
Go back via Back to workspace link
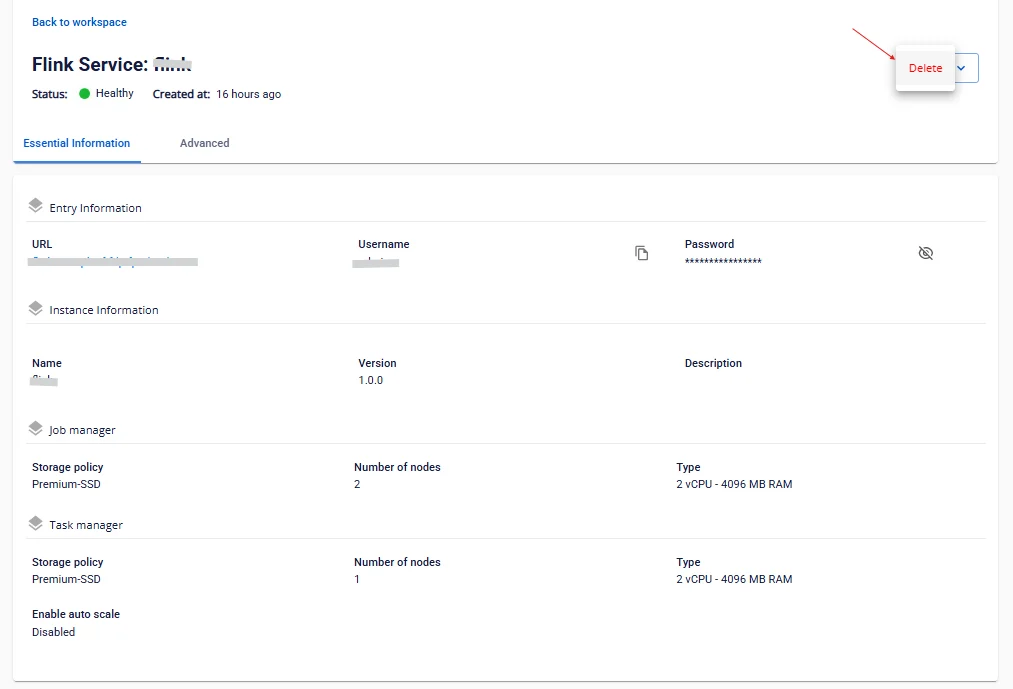click(79, 22)
